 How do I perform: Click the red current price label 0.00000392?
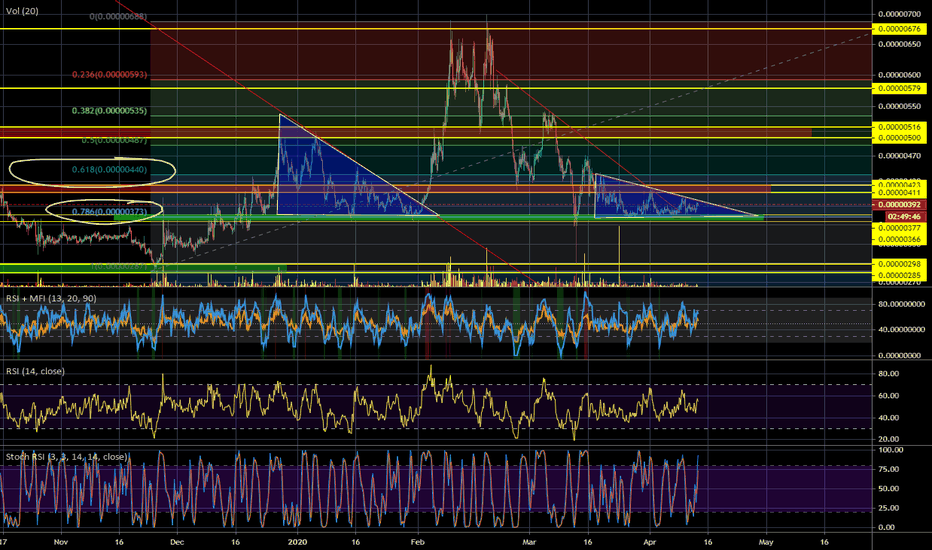click(x=899, y=205)
